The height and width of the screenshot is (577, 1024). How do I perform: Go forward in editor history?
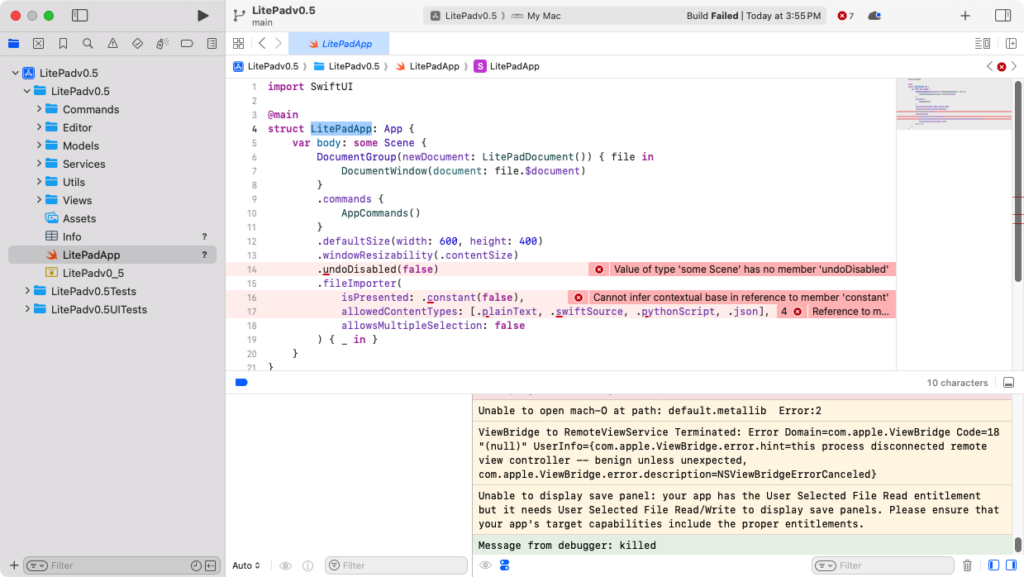click(278, 44)
